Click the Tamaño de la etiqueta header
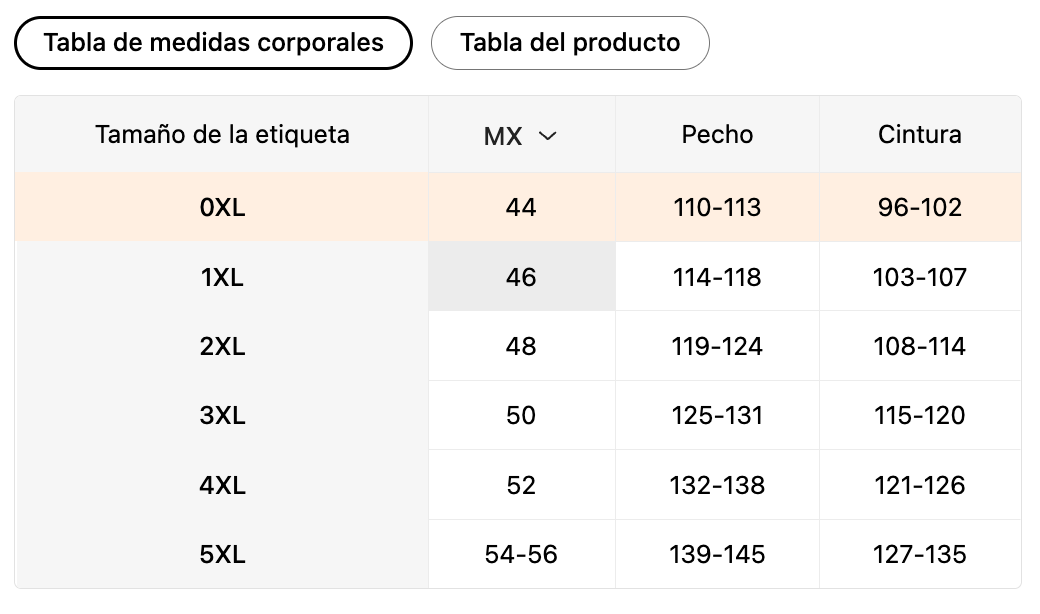Screen dimensions: 1040x614 coord(222,134)
